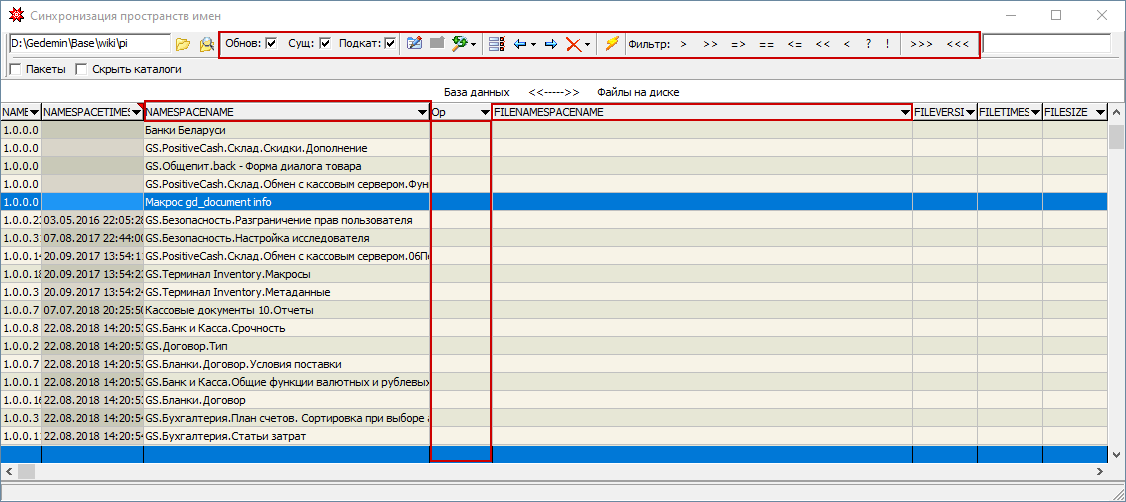Click the horizontal scrollbar at bottom
Viewport: 1126px width, 502px height.
pos(560,470)
